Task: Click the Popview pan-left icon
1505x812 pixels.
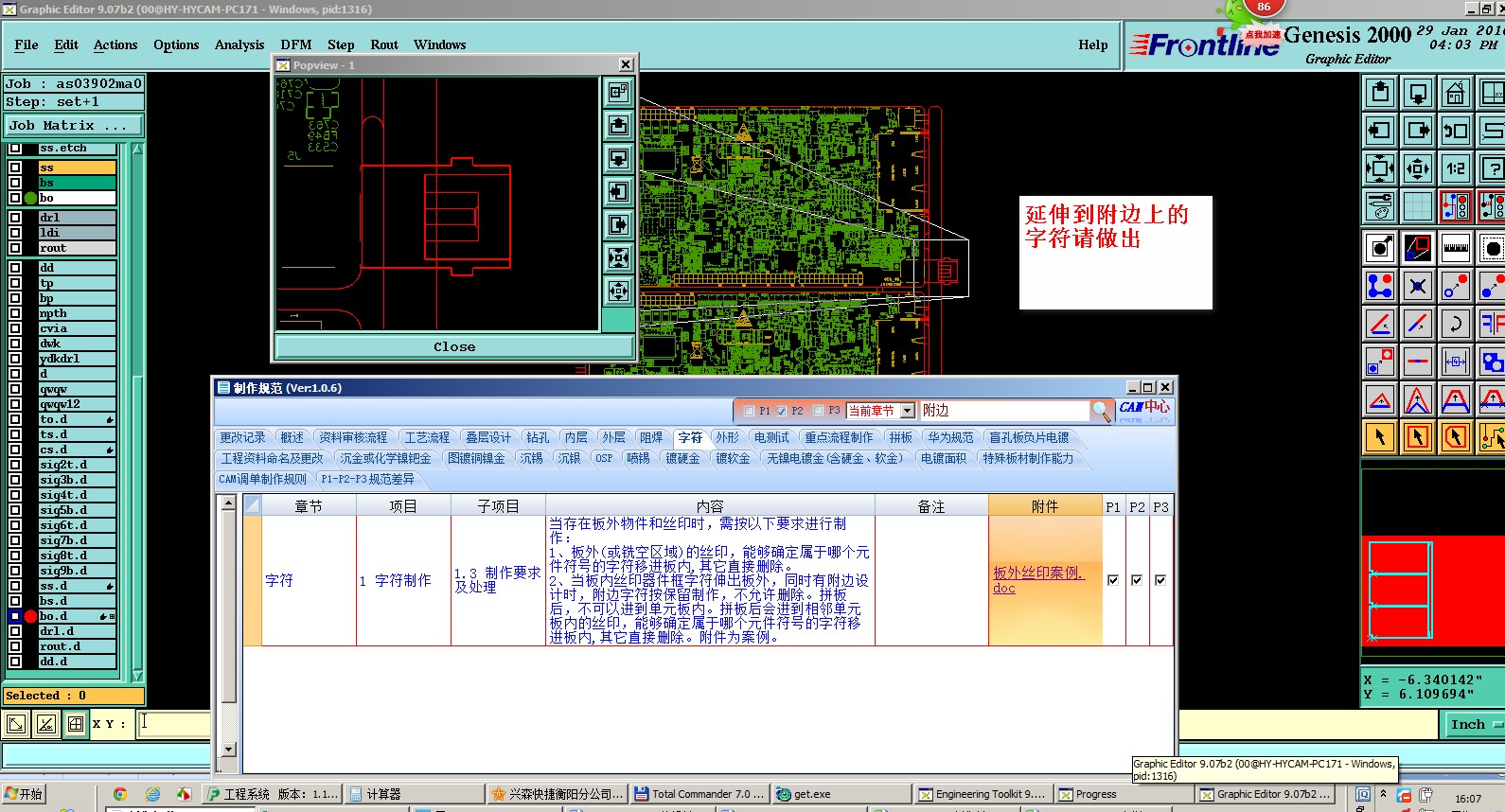Action: coord(618,191)
